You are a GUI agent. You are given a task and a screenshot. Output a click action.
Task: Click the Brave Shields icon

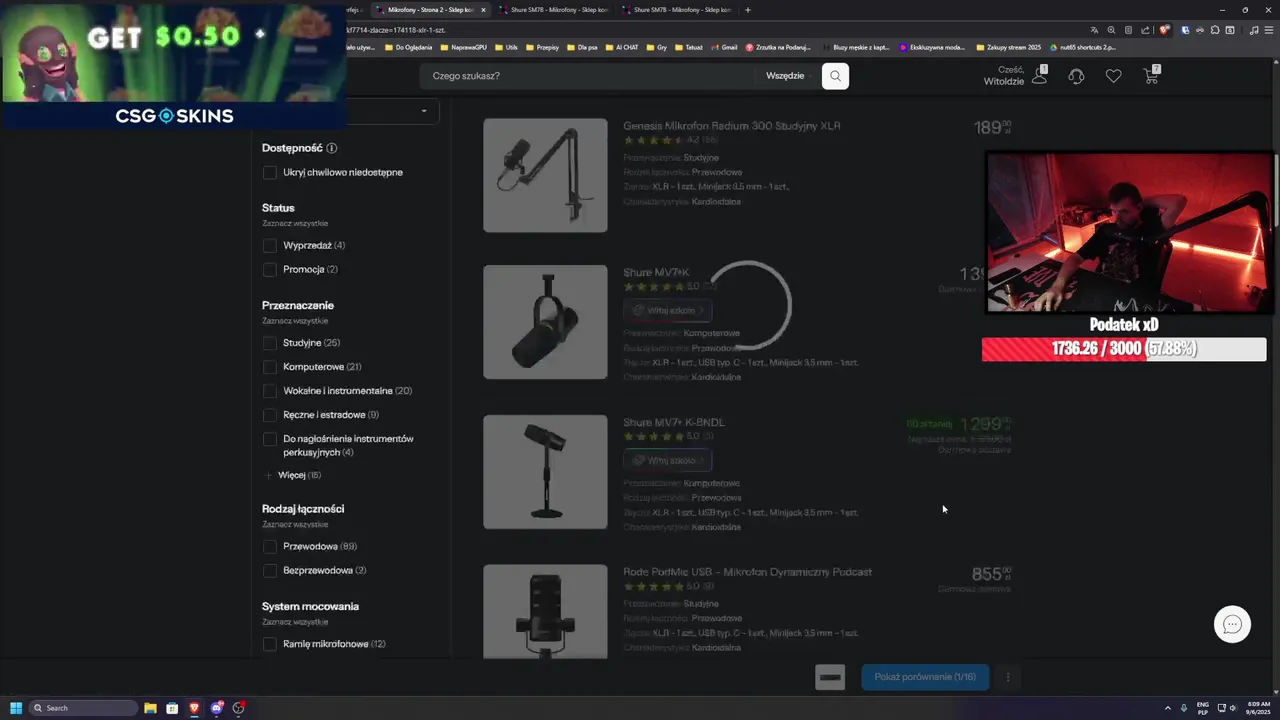1164,30
